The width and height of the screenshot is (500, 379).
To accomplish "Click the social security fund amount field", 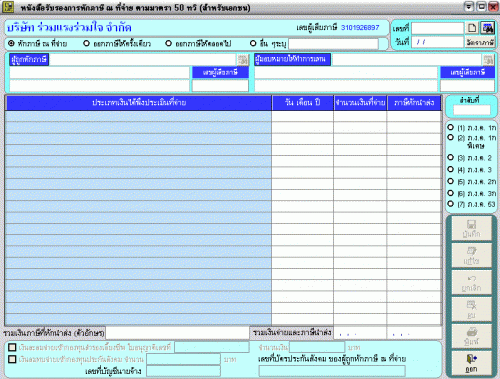I will (184, 359).
